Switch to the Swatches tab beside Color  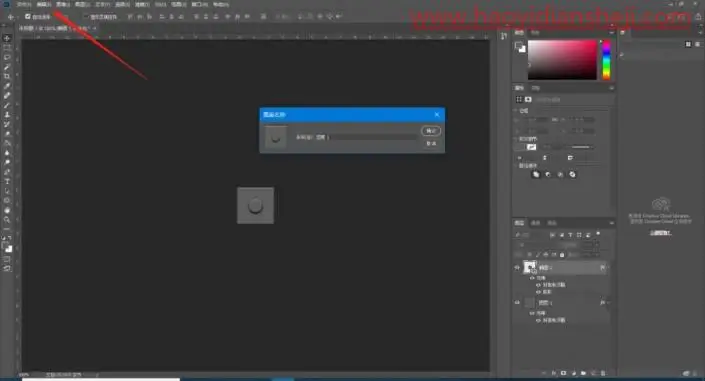tap(535, 33)
